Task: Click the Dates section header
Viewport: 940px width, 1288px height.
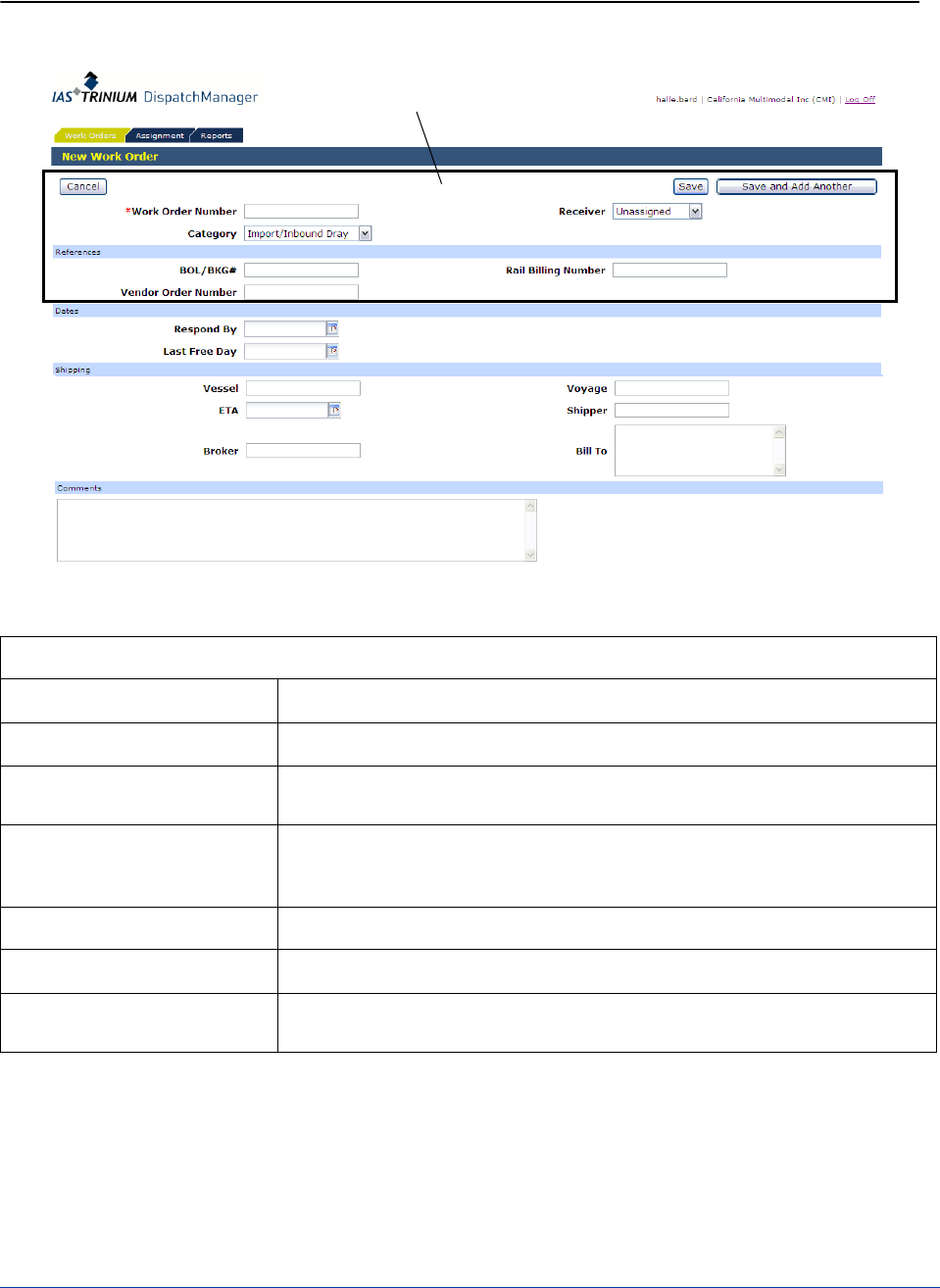Action: coord(467,311)
